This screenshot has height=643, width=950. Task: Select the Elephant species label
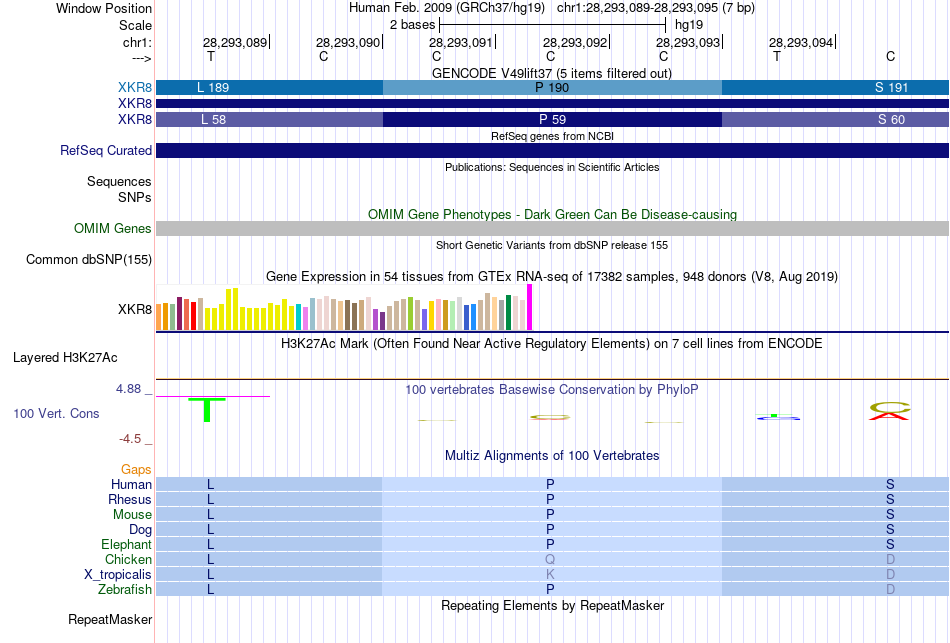coord(126,544)
